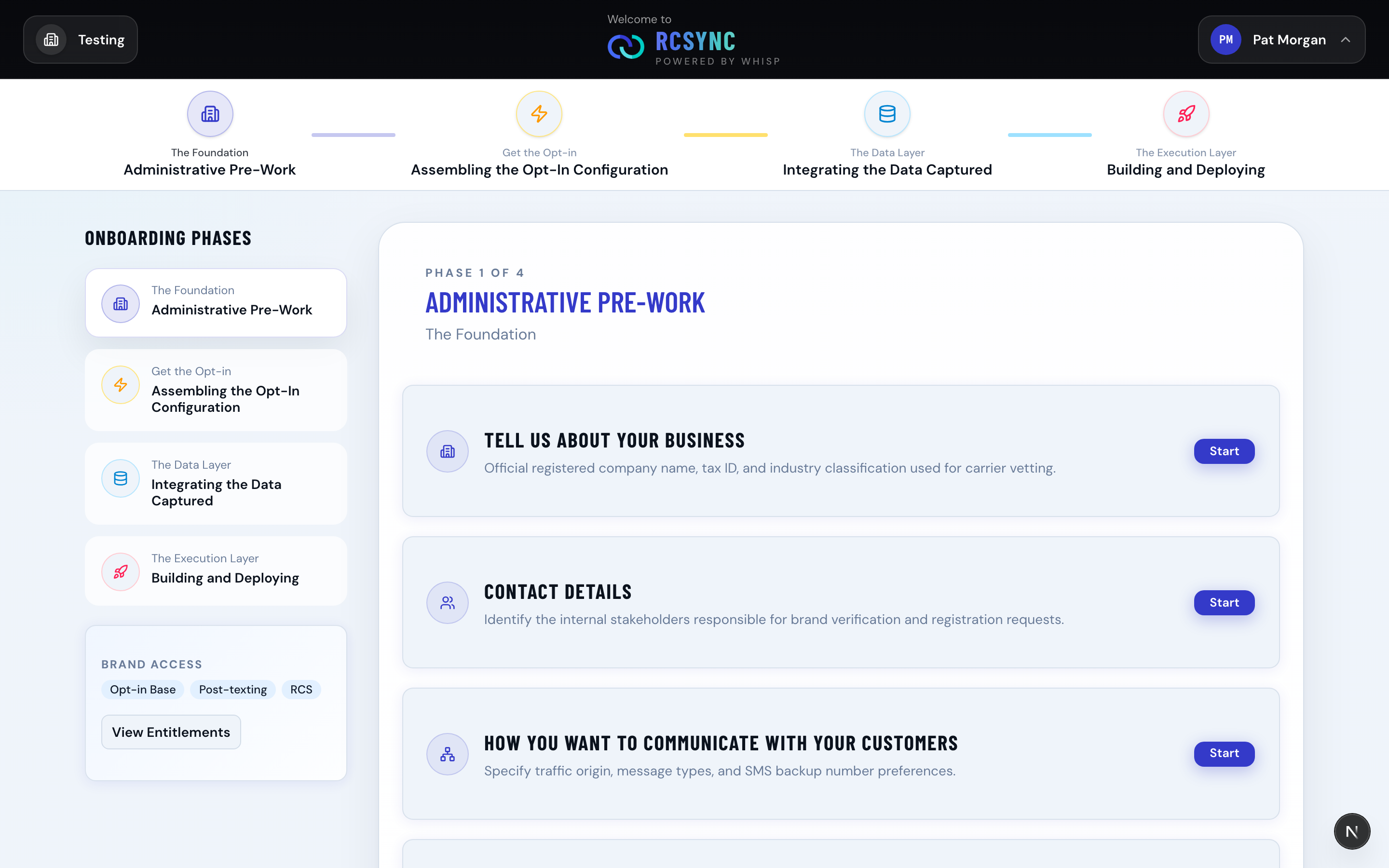1389x868 pixels.
Task: Select Building and Deploying sidebar card
Action: click(216, 570)
